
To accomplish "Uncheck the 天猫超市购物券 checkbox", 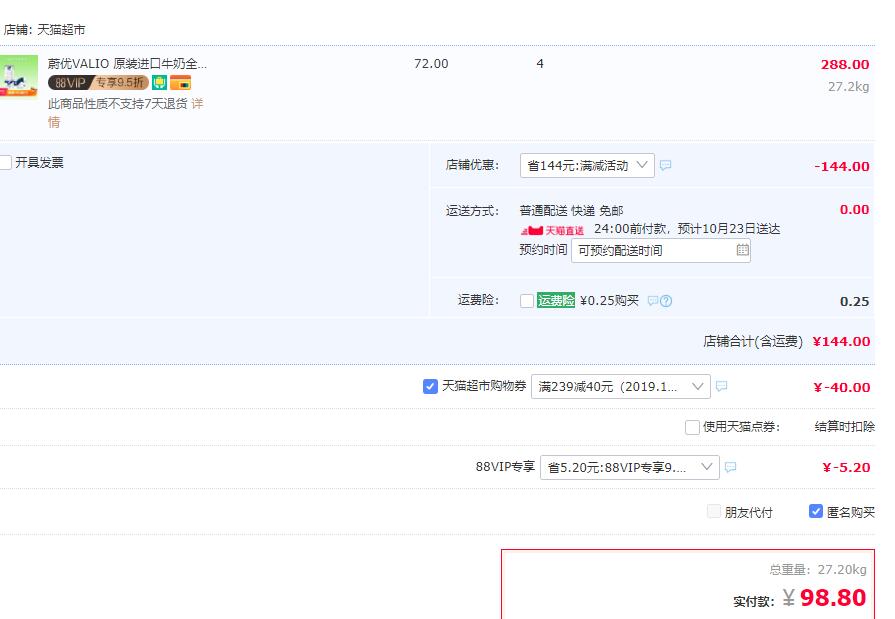I will coord(430,387).
